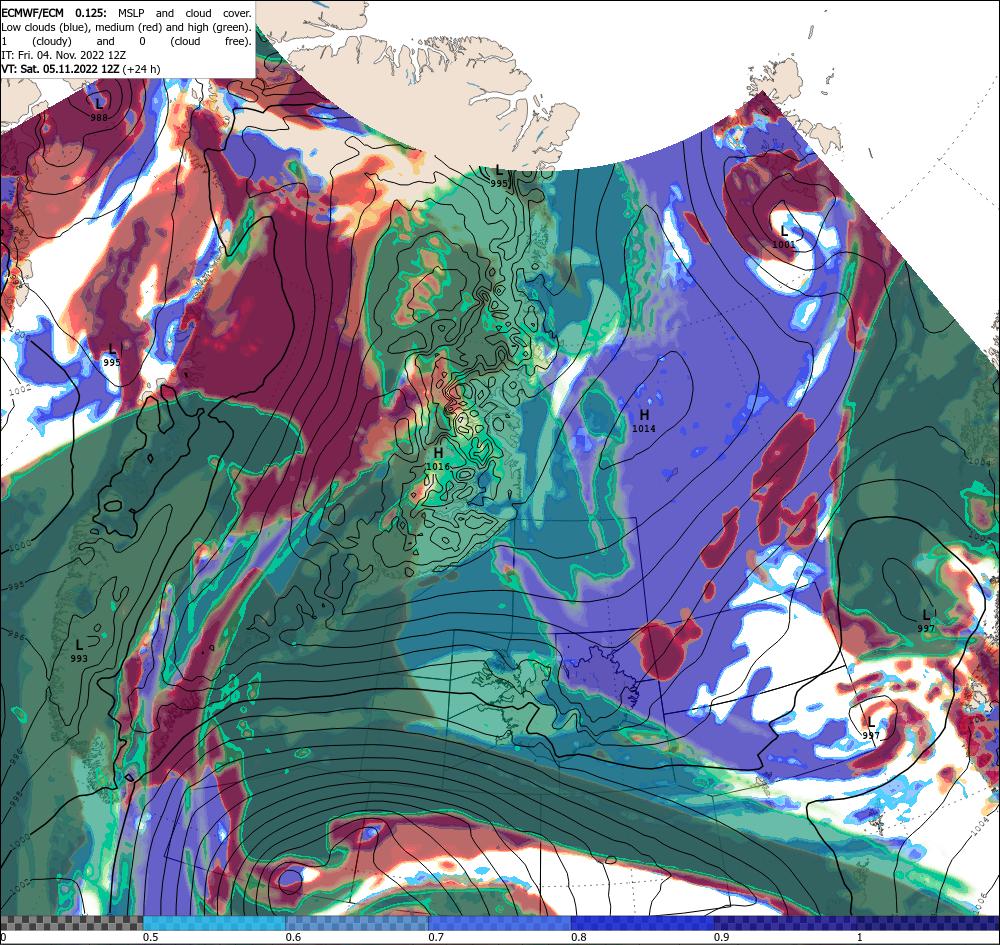Click the '0.7' legend scale label
Screen dimensions: 1000x945
tap(436, 937)
